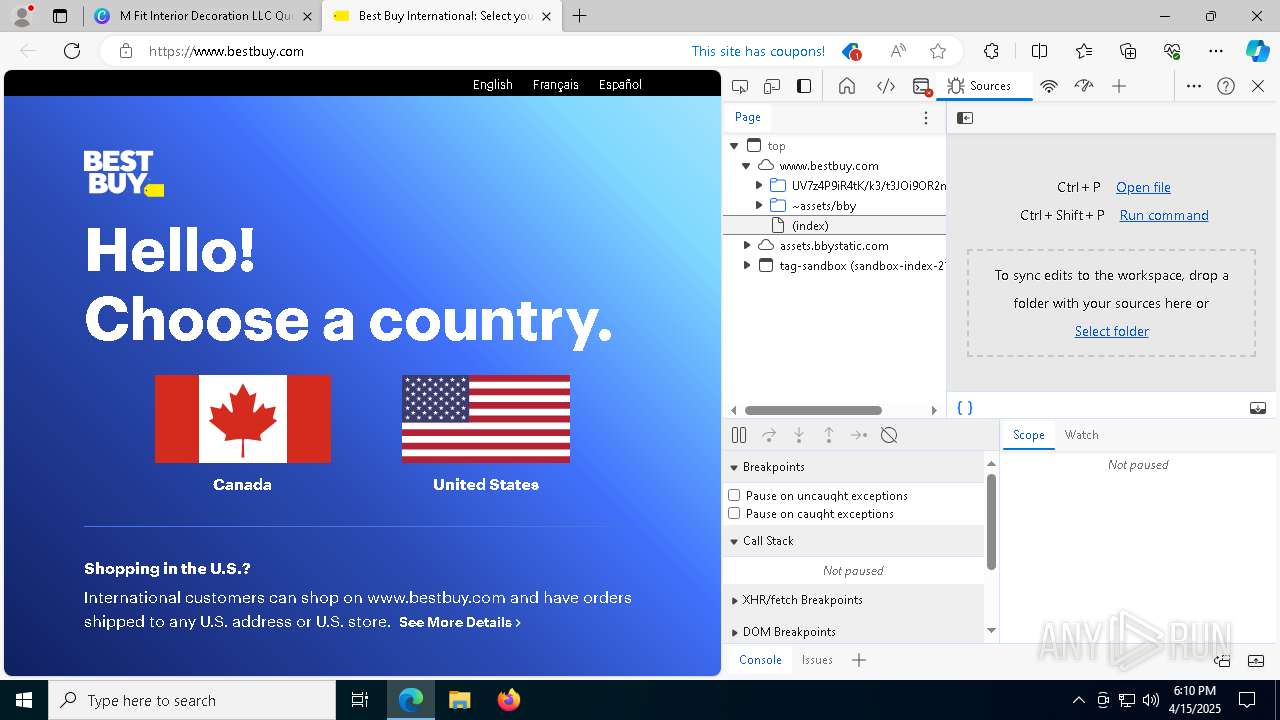The height and width of the screenshot is (720, 1280).
Task: Open browser Extensions puzzle icon
Action: point(991,51)
